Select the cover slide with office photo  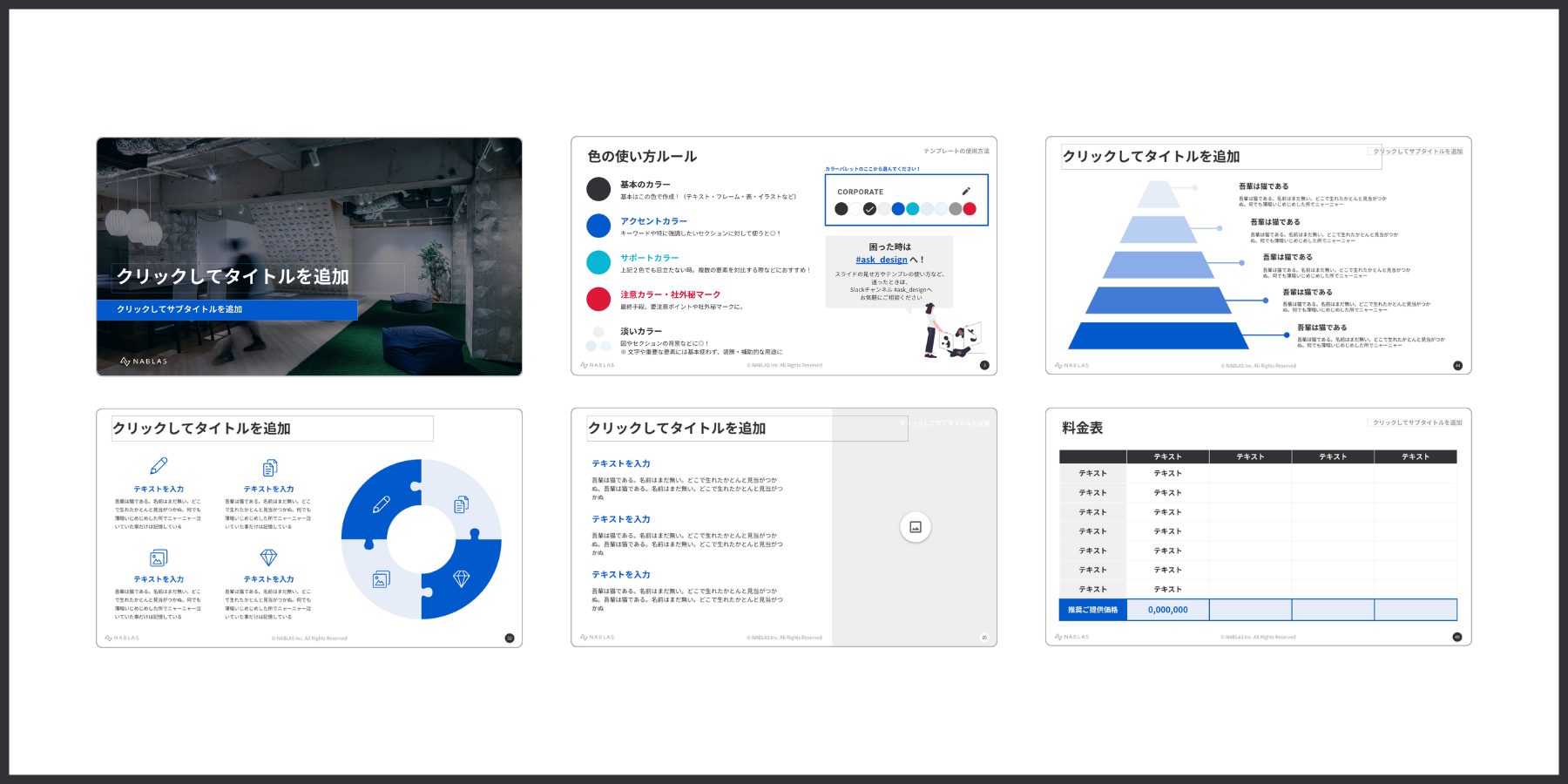[x=309, y=256]
